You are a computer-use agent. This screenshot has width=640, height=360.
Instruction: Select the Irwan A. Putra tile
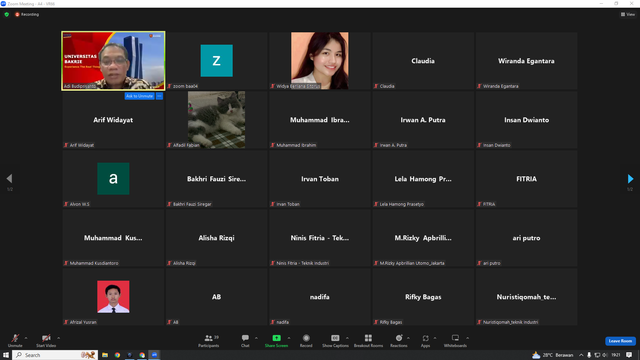coord(423,120)
